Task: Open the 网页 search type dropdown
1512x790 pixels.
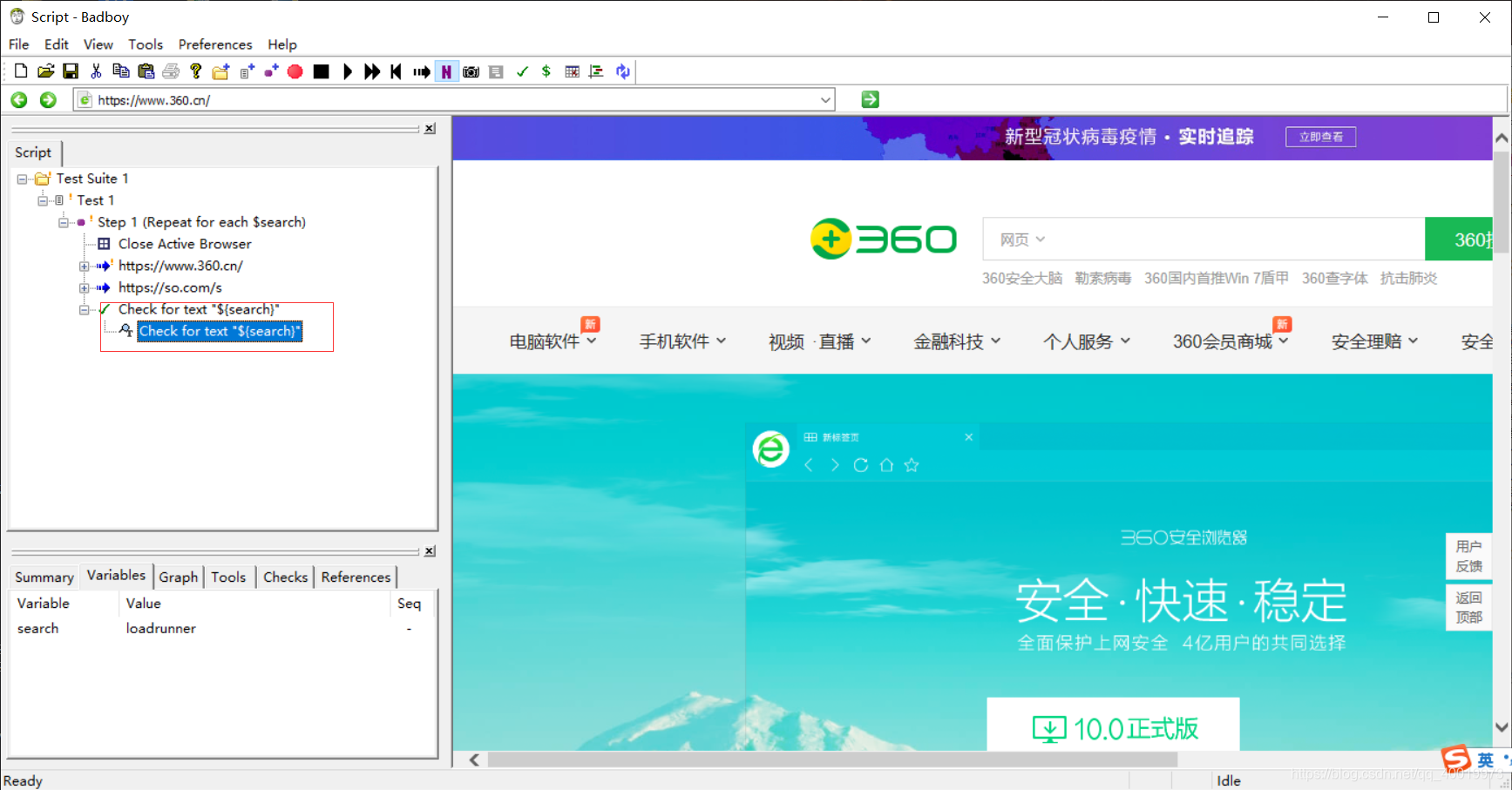Action: point(1022,240)
